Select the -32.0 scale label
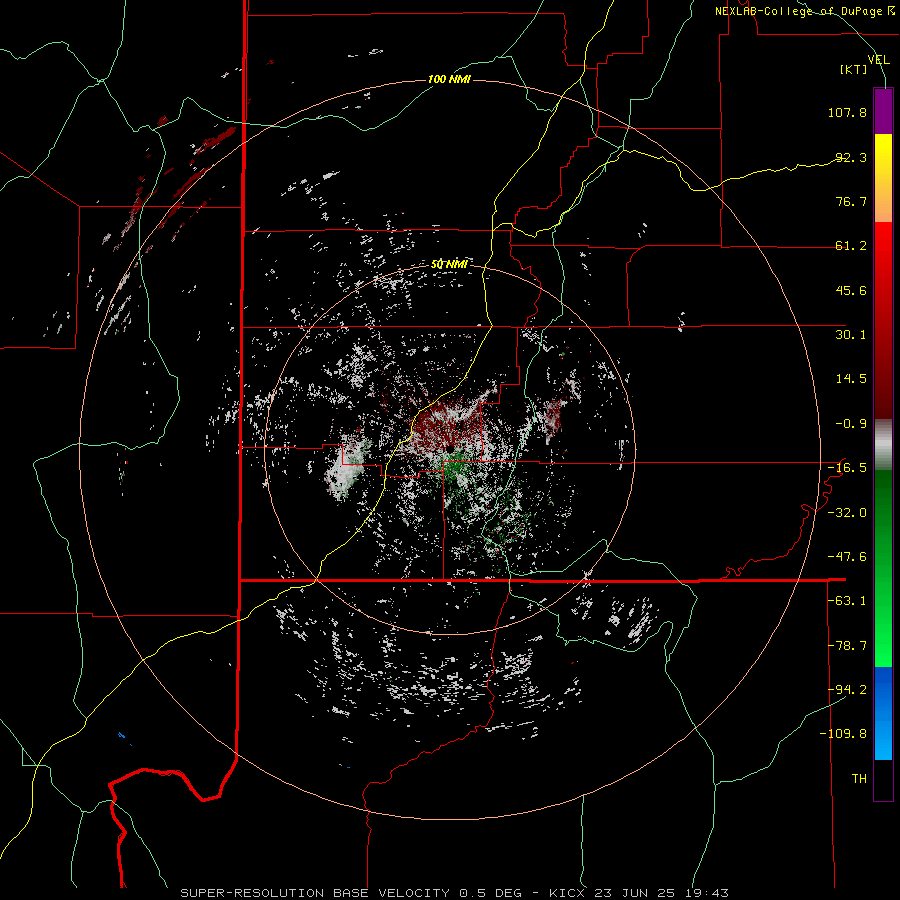The image size is (900, 900). click(x=847, y=513)
